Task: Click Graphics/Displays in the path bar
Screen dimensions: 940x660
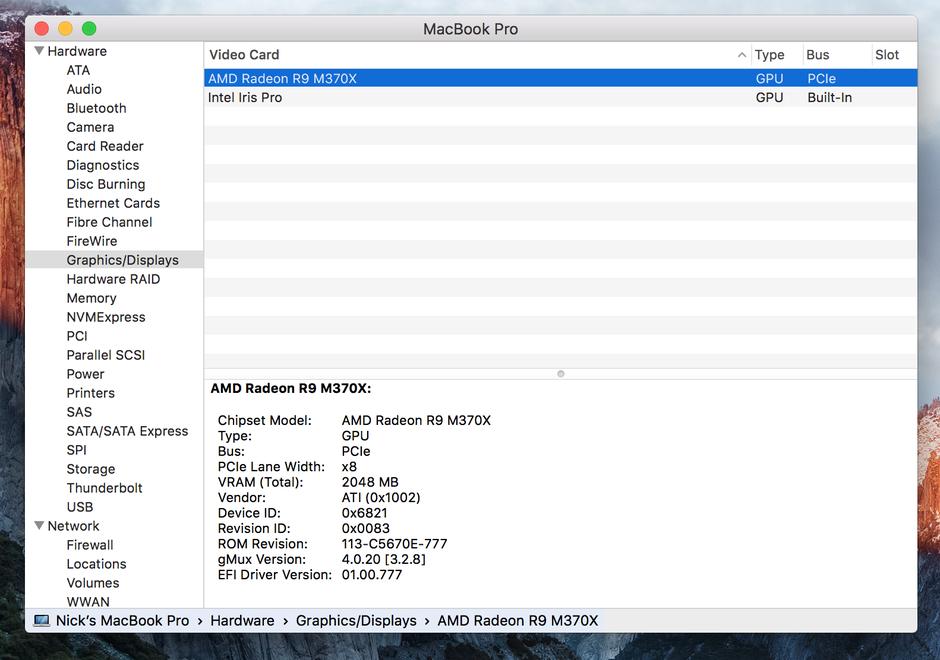Action: [x=356, y=620]
